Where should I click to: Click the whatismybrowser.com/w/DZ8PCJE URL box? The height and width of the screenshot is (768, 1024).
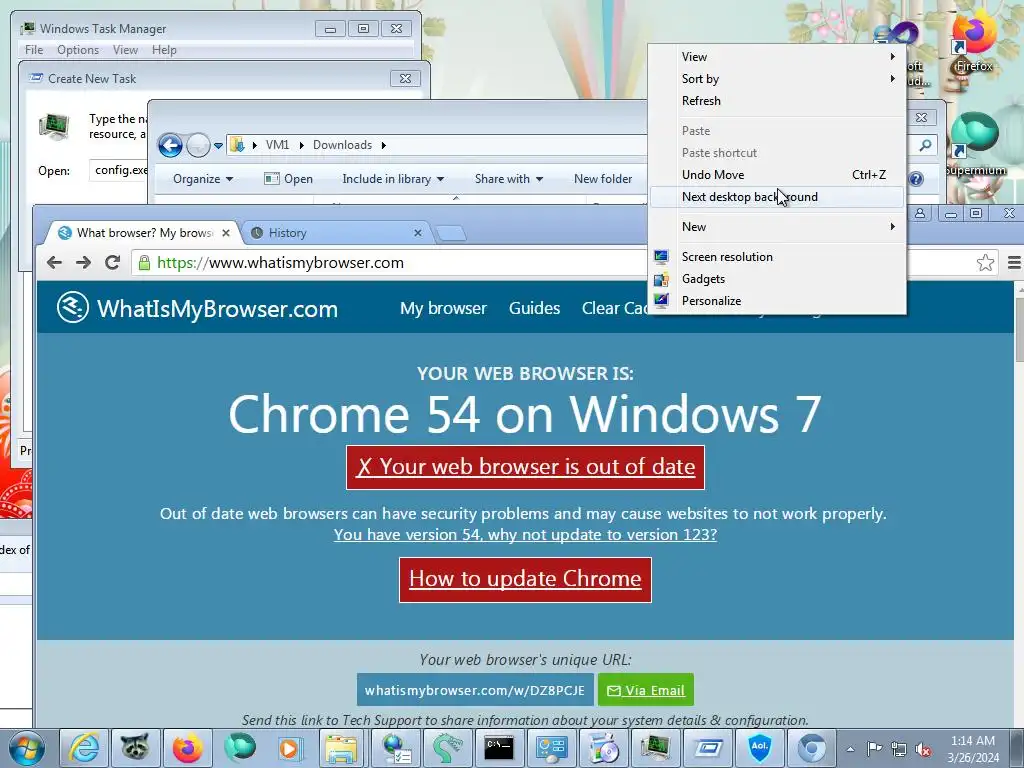point(475,690)
